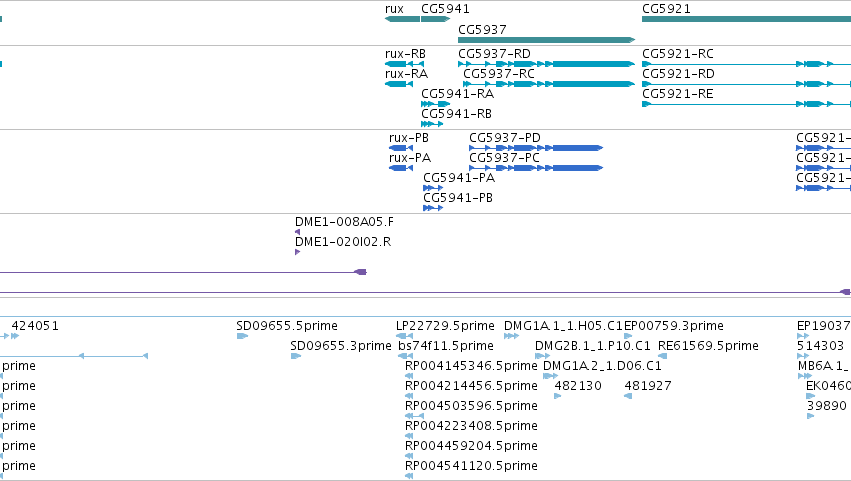Select SD09655.3prime EST
851x481 pixels.
tap(340, 346)
